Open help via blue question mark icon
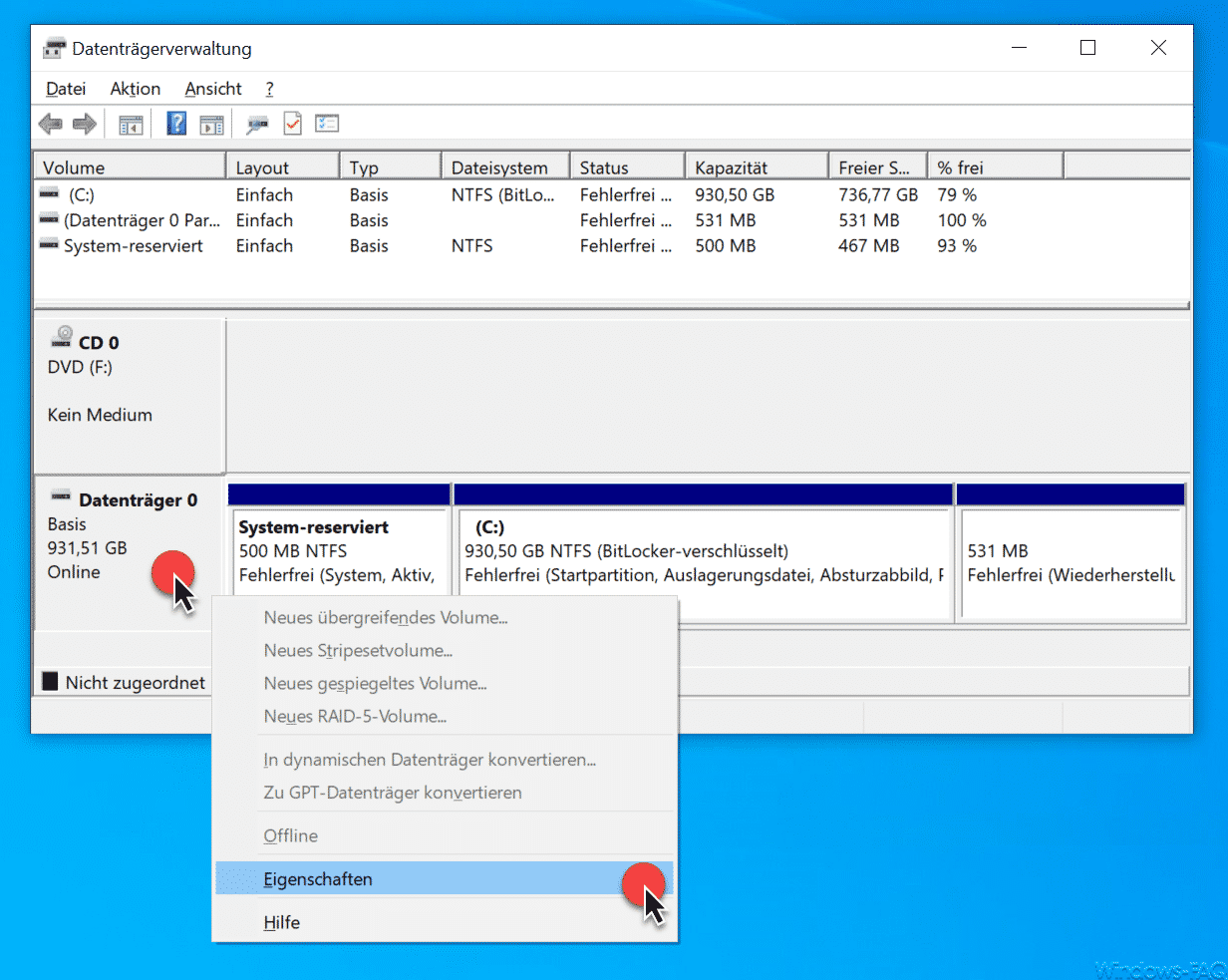 pos(176,124)
